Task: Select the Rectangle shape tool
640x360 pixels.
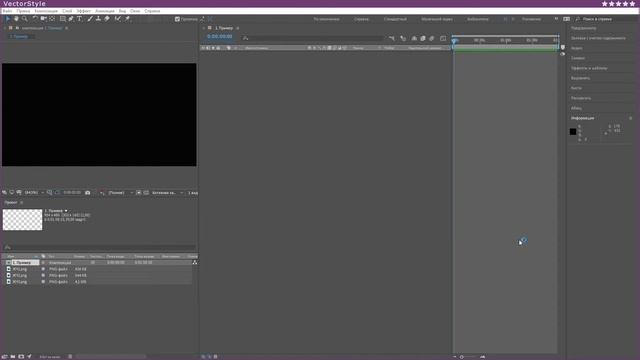Action: pyautogui.click(x=62, y=19)
